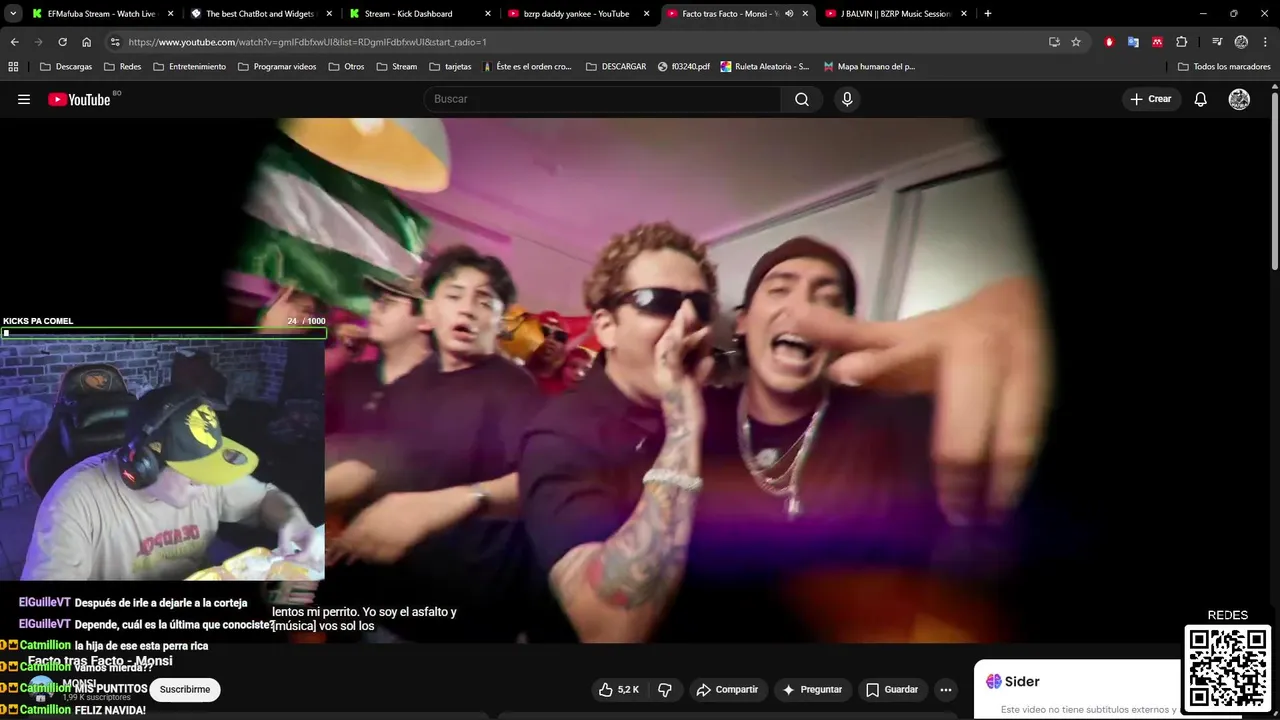The height and width of the screenshot is (720, 1280).
Task: Open the tarjetas bookmarks folder
Action: point(450,67)
